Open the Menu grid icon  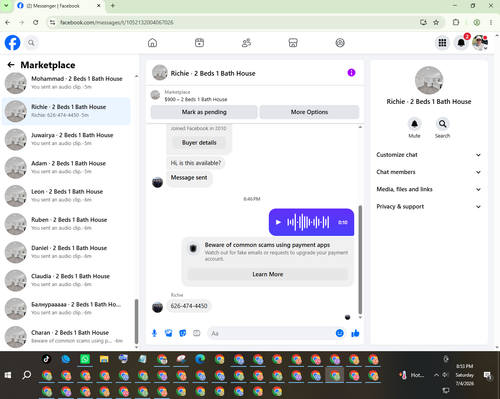[x=442, y=43]
